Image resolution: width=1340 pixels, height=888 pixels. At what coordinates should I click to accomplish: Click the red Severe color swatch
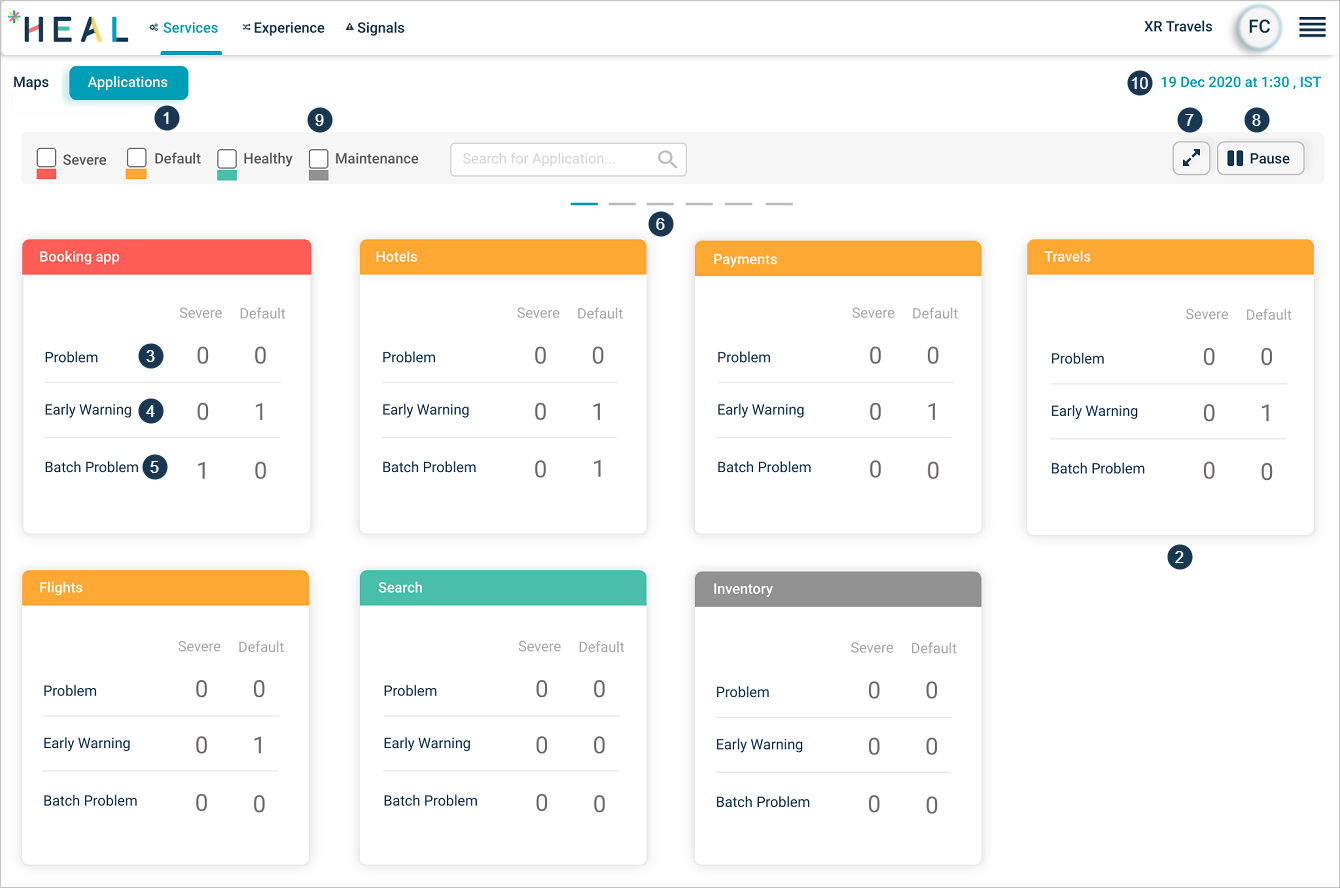click(x=46, y=174)
